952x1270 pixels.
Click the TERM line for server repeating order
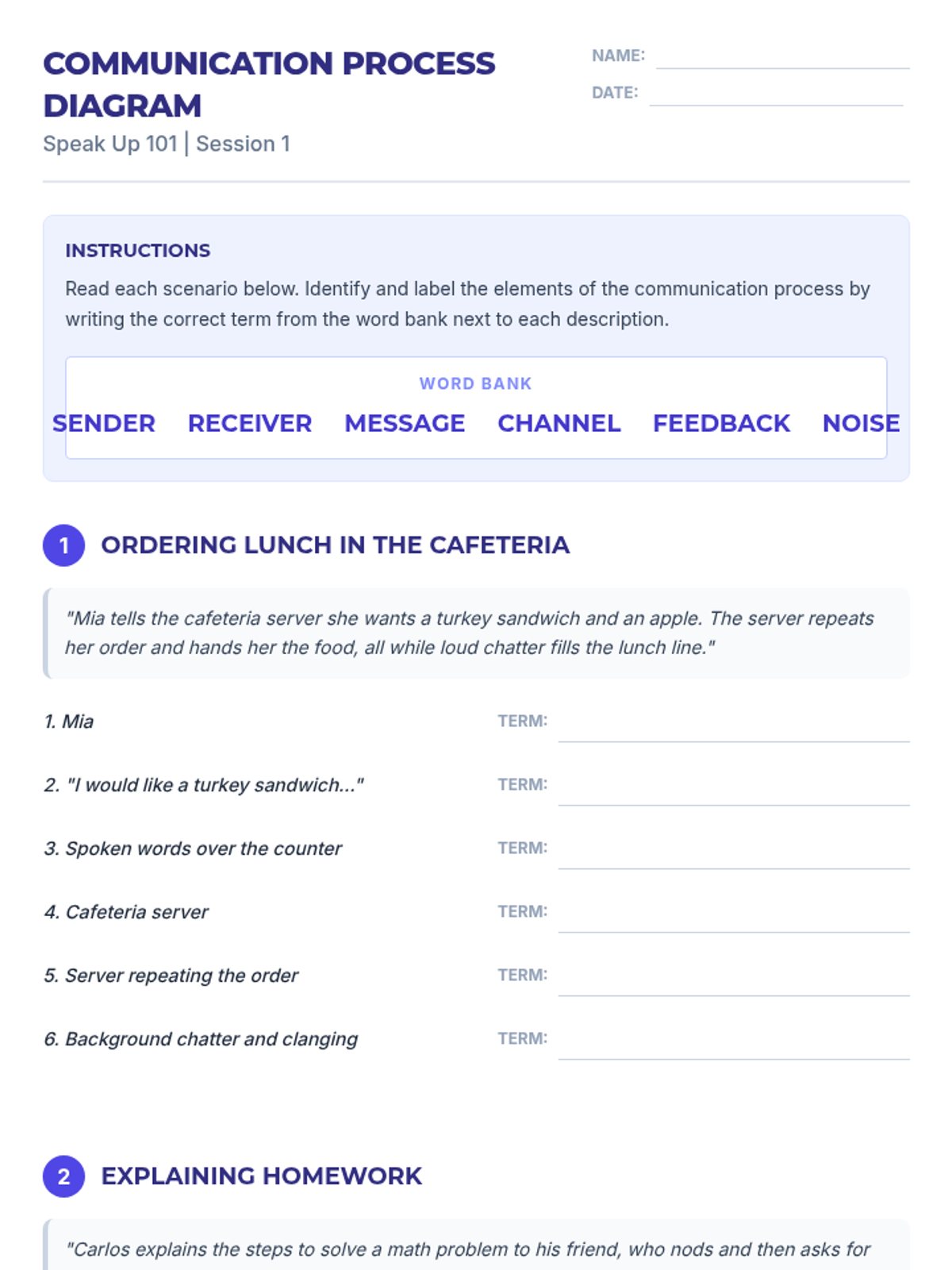pyautogui.click(x=734, y=976)
